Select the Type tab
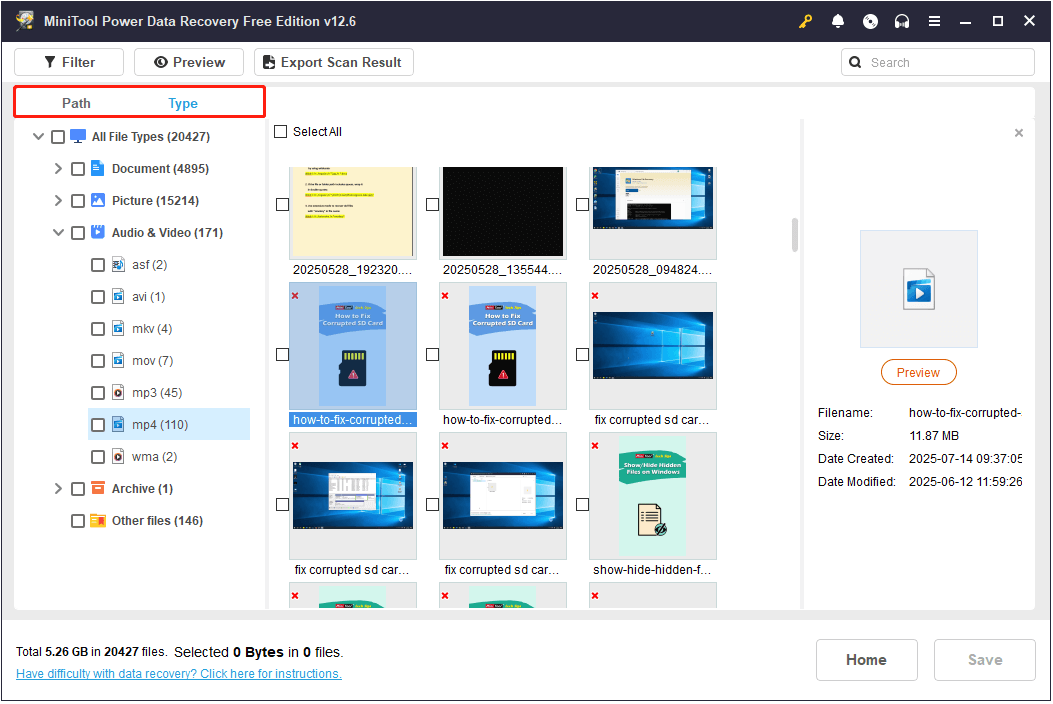 tap(183, 102)
